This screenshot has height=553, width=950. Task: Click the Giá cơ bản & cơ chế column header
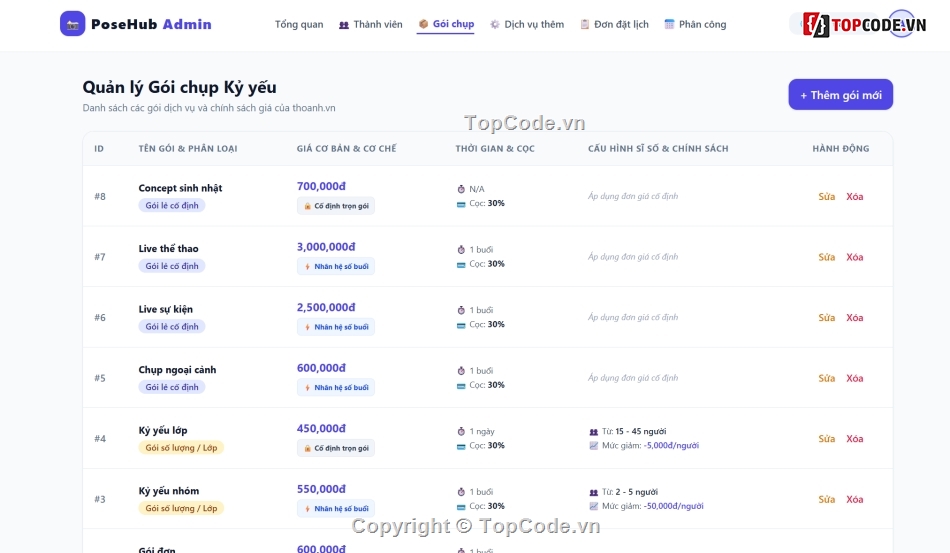point(347,148)
